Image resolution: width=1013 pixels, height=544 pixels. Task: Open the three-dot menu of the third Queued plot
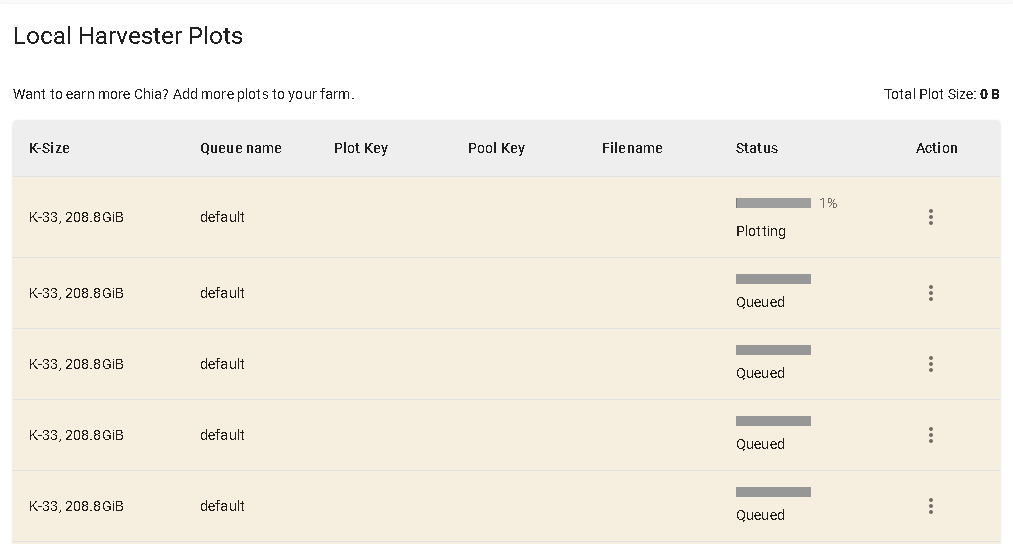(930, 435)
